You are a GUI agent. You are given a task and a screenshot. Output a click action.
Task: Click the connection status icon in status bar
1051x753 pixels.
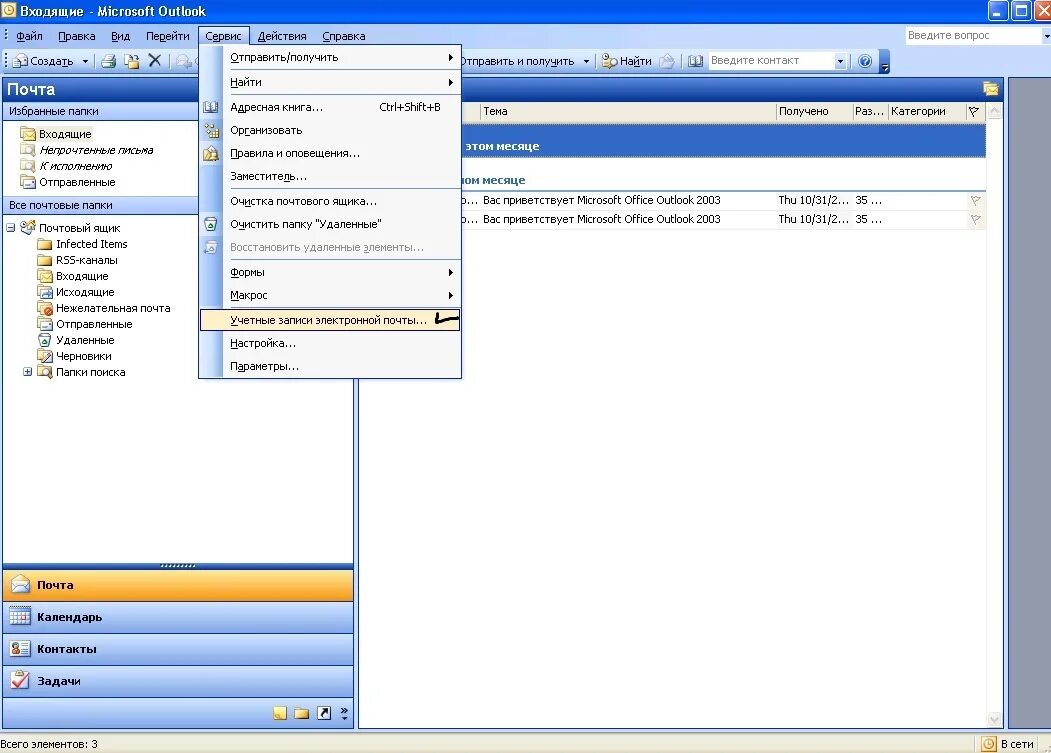click(989, 744)
